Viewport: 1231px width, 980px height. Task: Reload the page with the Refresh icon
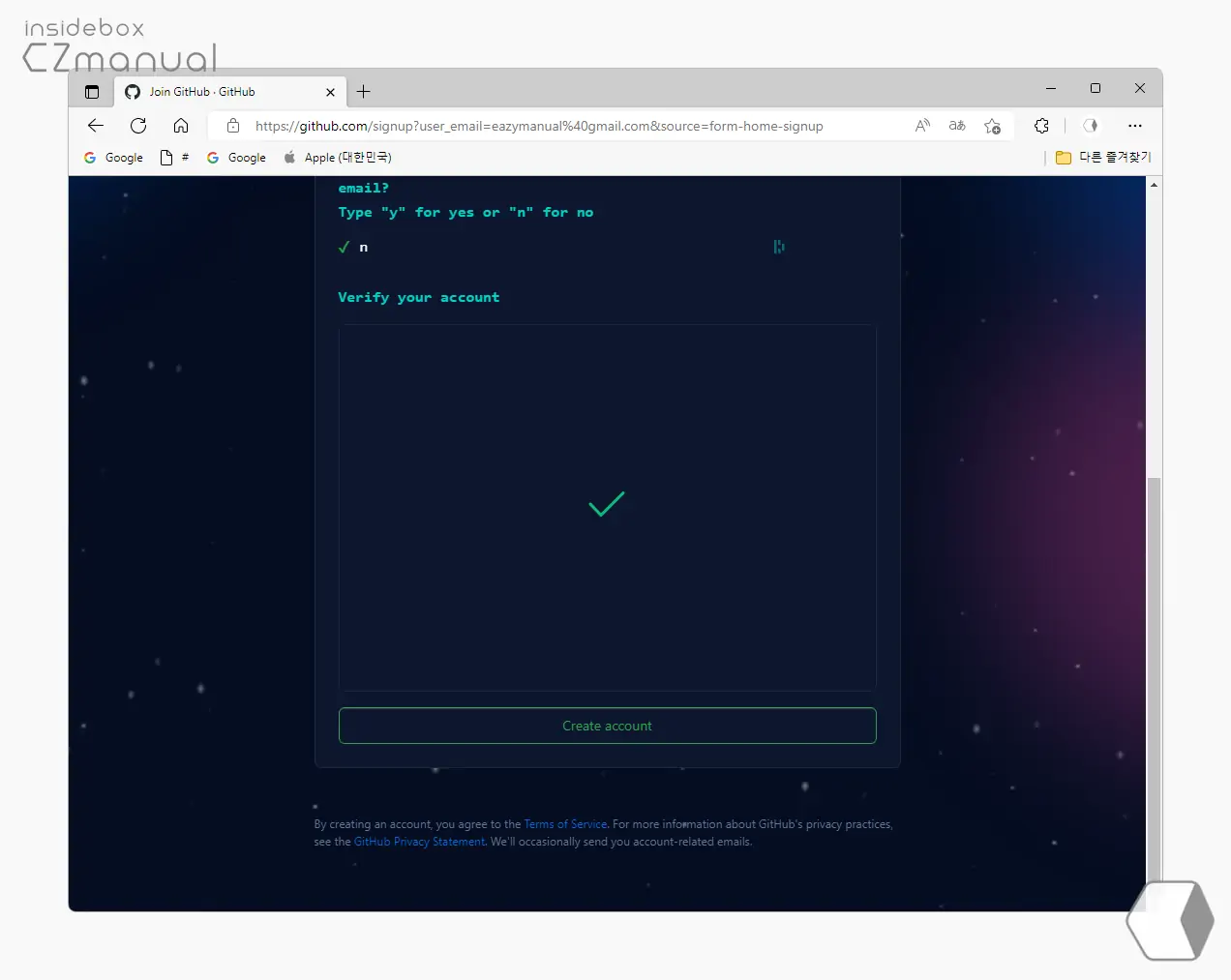tap(138, 126)
